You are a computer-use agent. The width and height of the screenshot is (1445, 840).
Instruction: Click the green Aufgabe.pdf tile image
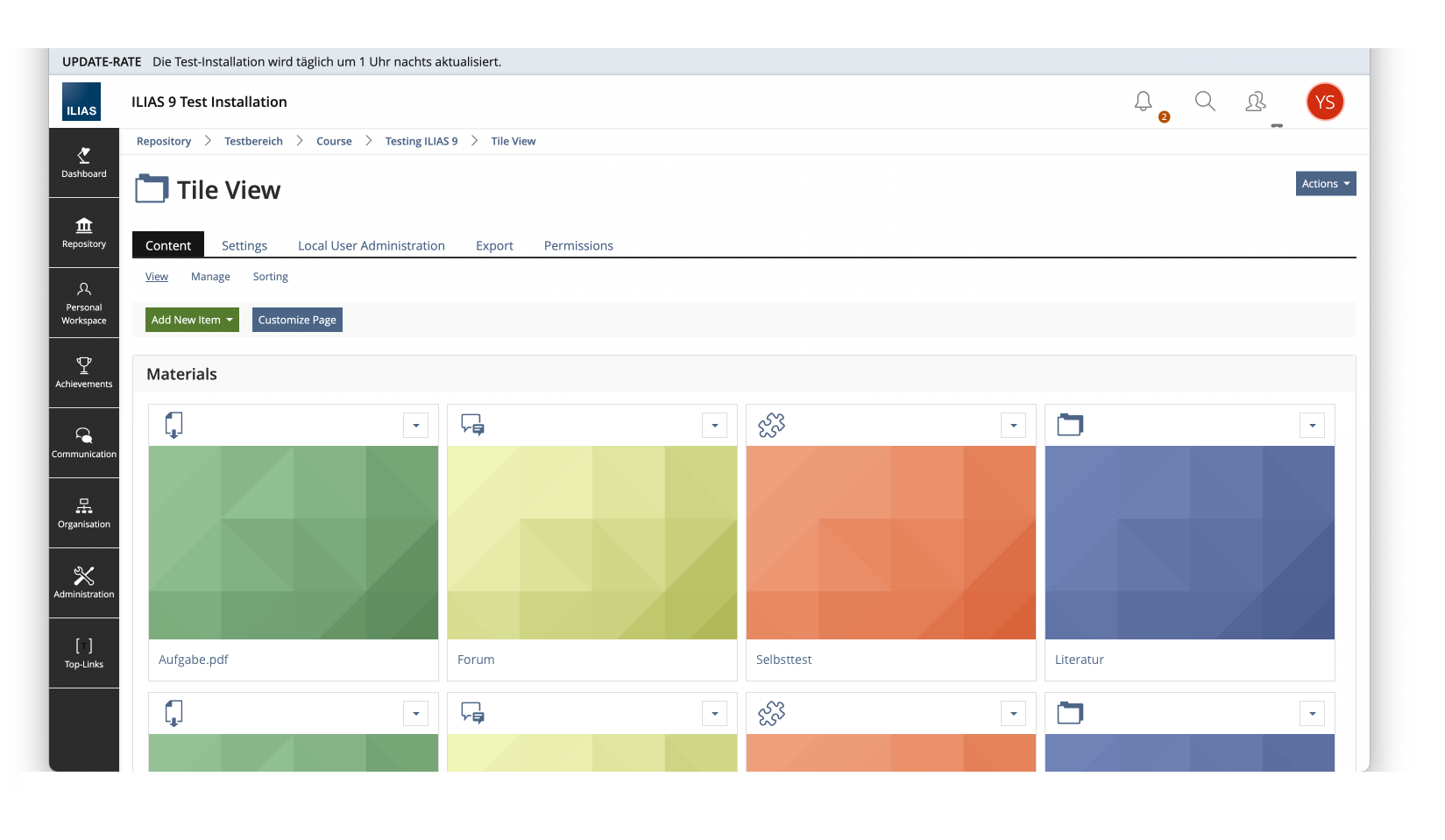[294, 542]
